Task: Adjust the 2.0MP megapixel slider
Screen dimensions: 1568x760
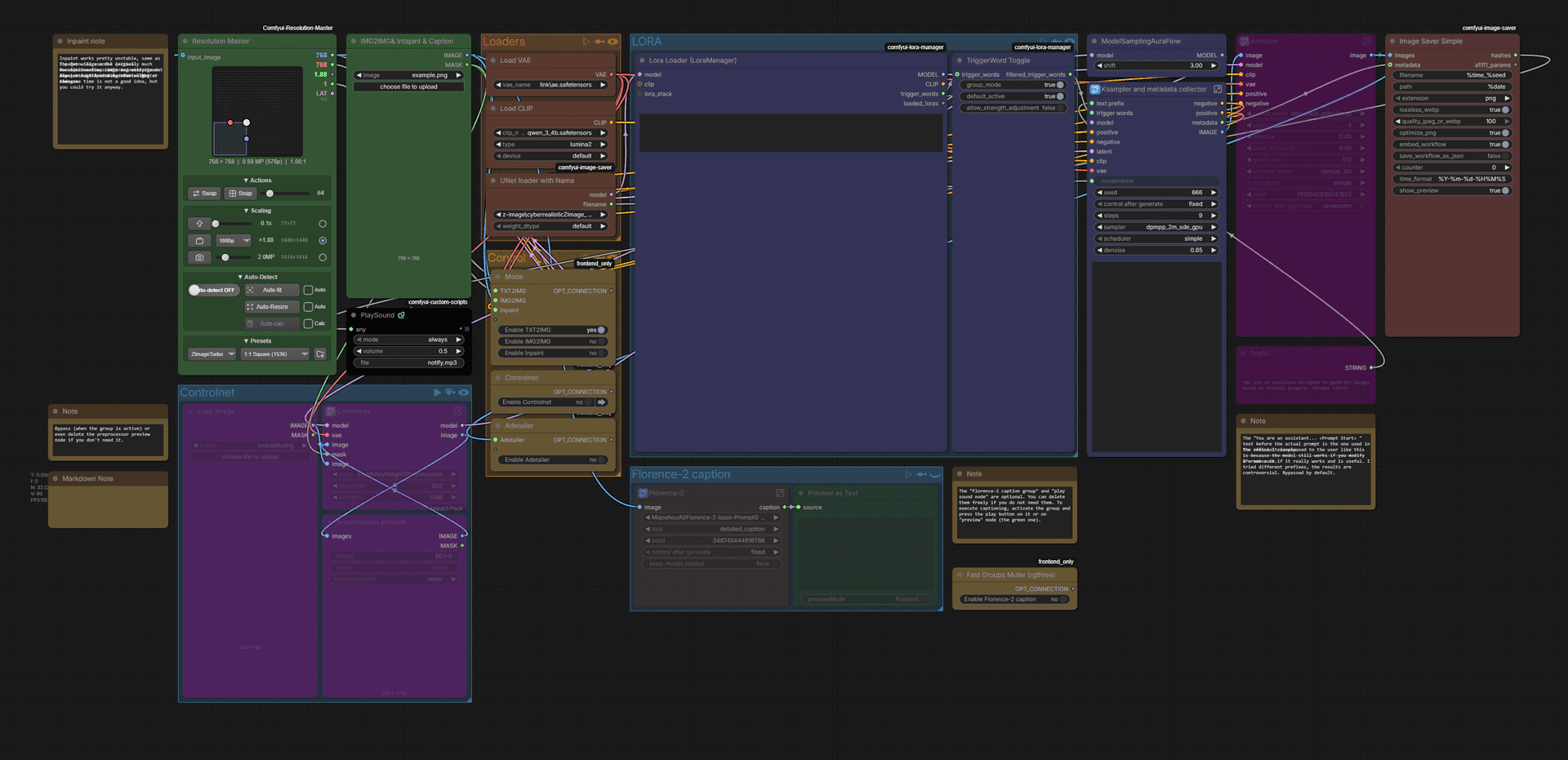Action: (x=234, y=257)
